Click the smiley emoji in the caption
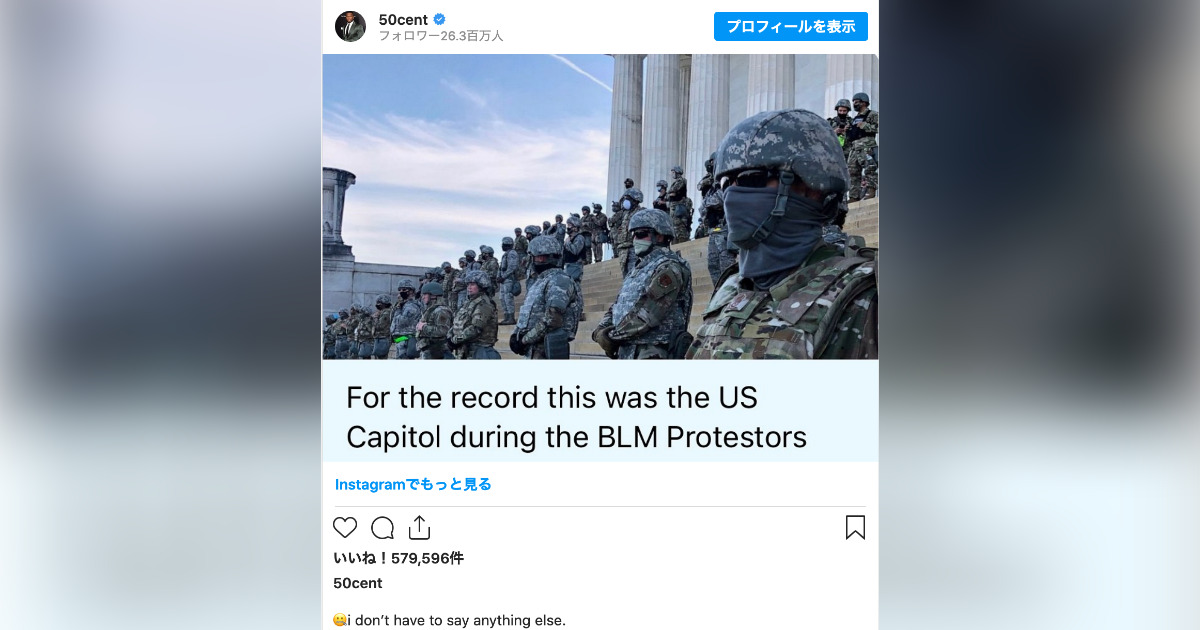Image resolution: width=1200 pixels, height=630 pixels. (x=339, y=621)
